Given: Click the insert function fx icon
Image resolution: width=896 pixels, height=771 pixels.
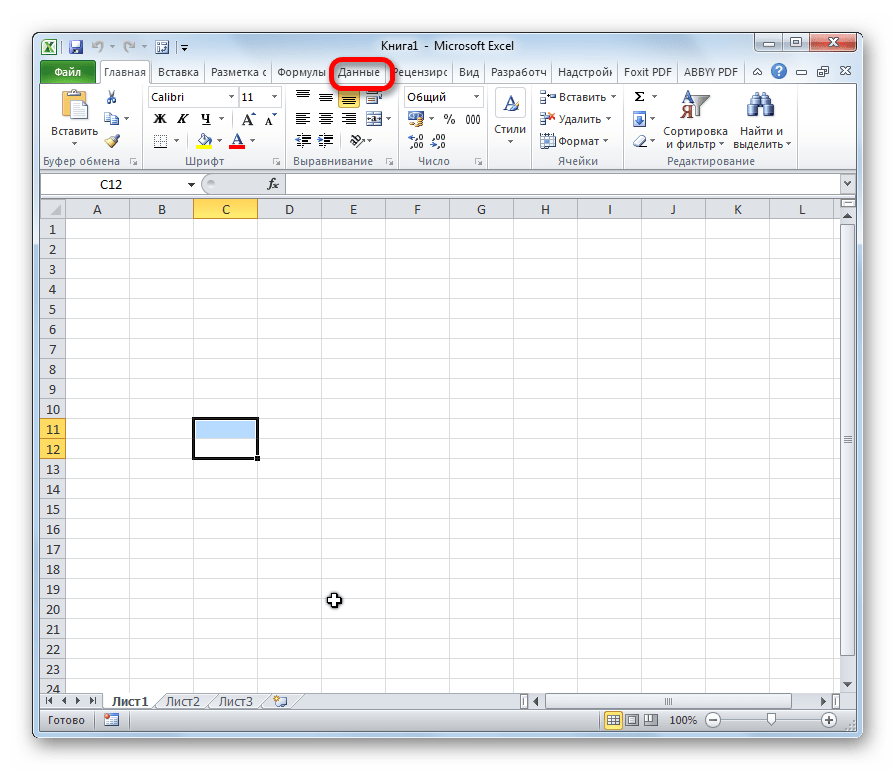Looking at the screenshot, I should (273, 184).
